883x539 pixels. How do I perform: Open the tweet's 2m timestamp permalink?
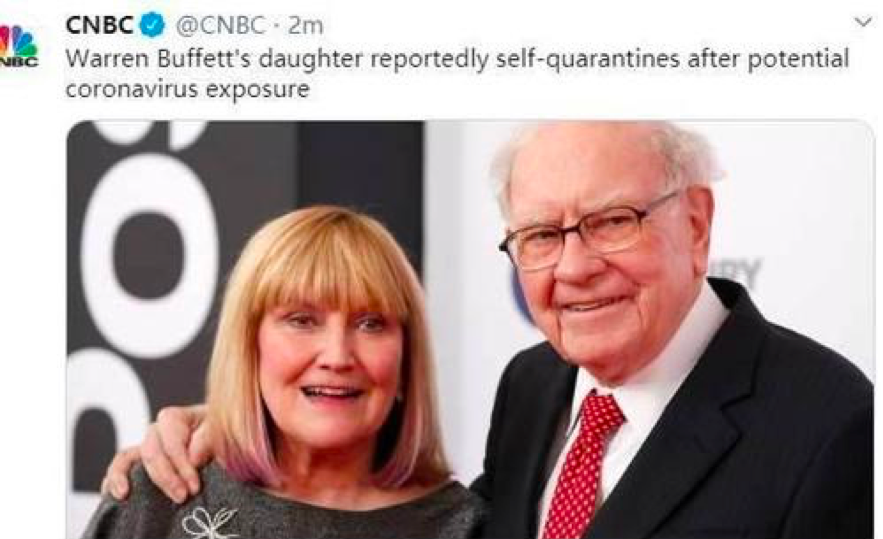306,25
